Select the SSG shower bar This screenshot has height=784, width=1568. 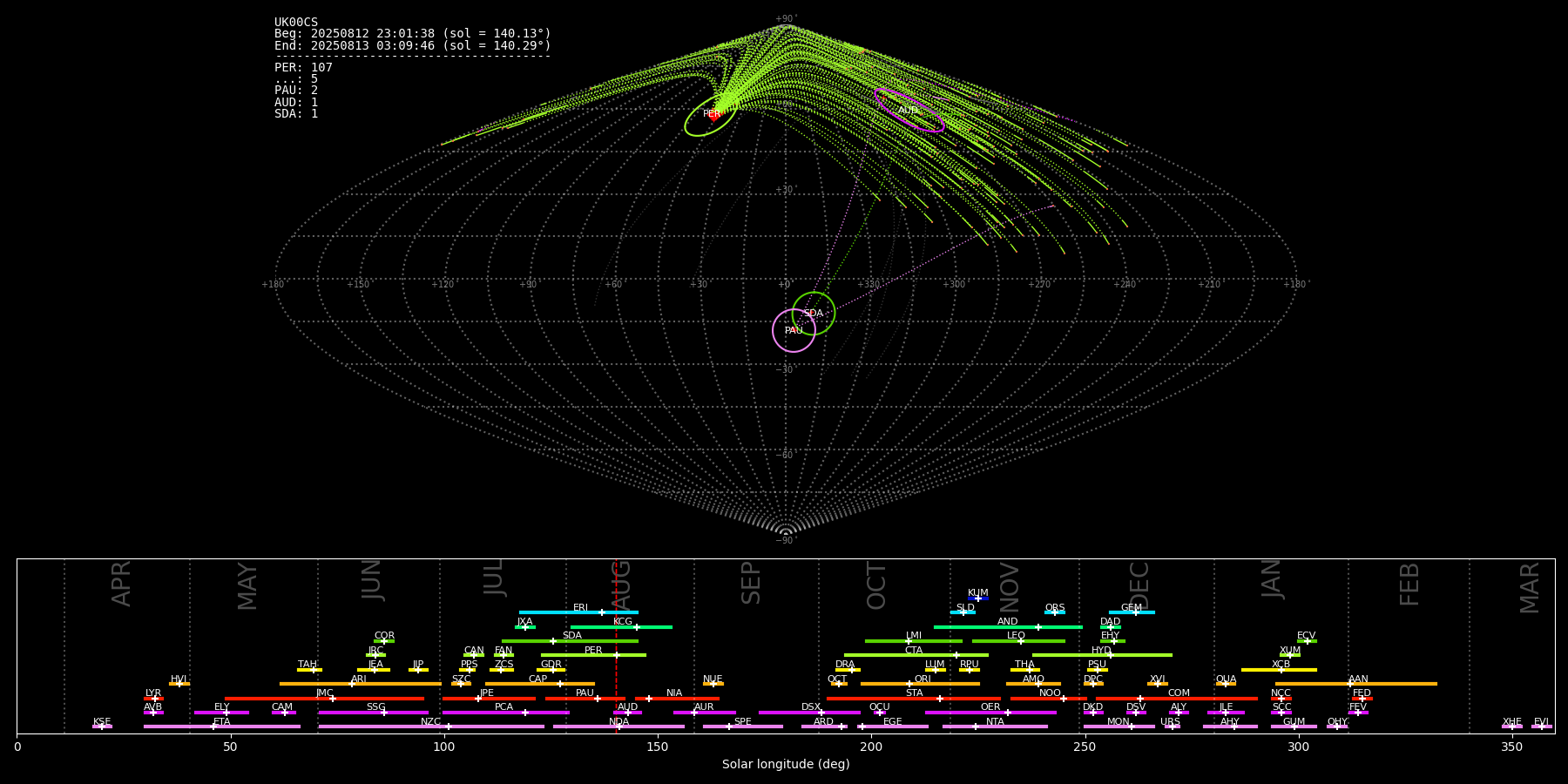[373, 713]
